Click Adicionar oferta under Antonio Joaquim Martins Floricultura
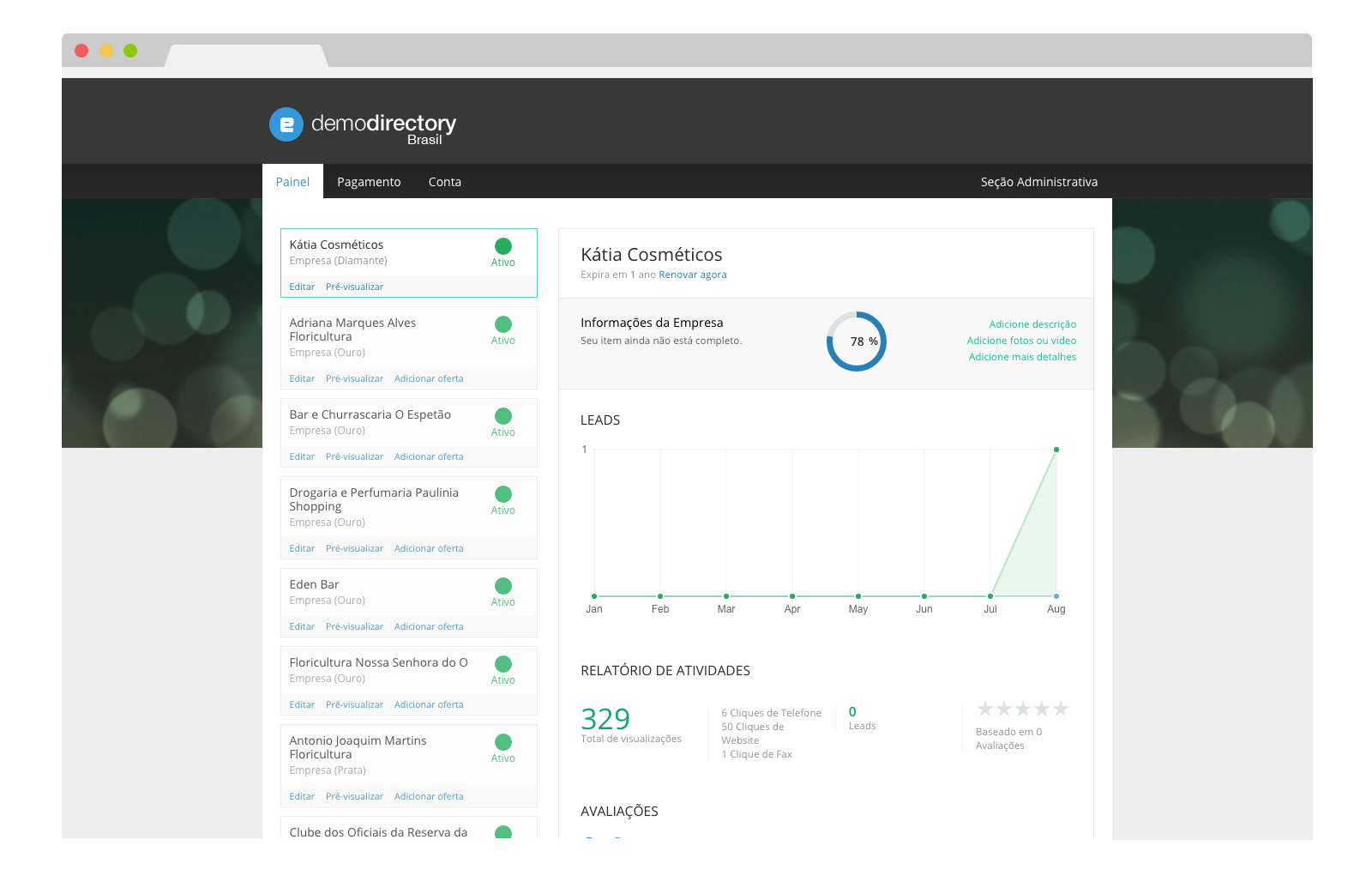1372x882 pixels. coord(429,796)
